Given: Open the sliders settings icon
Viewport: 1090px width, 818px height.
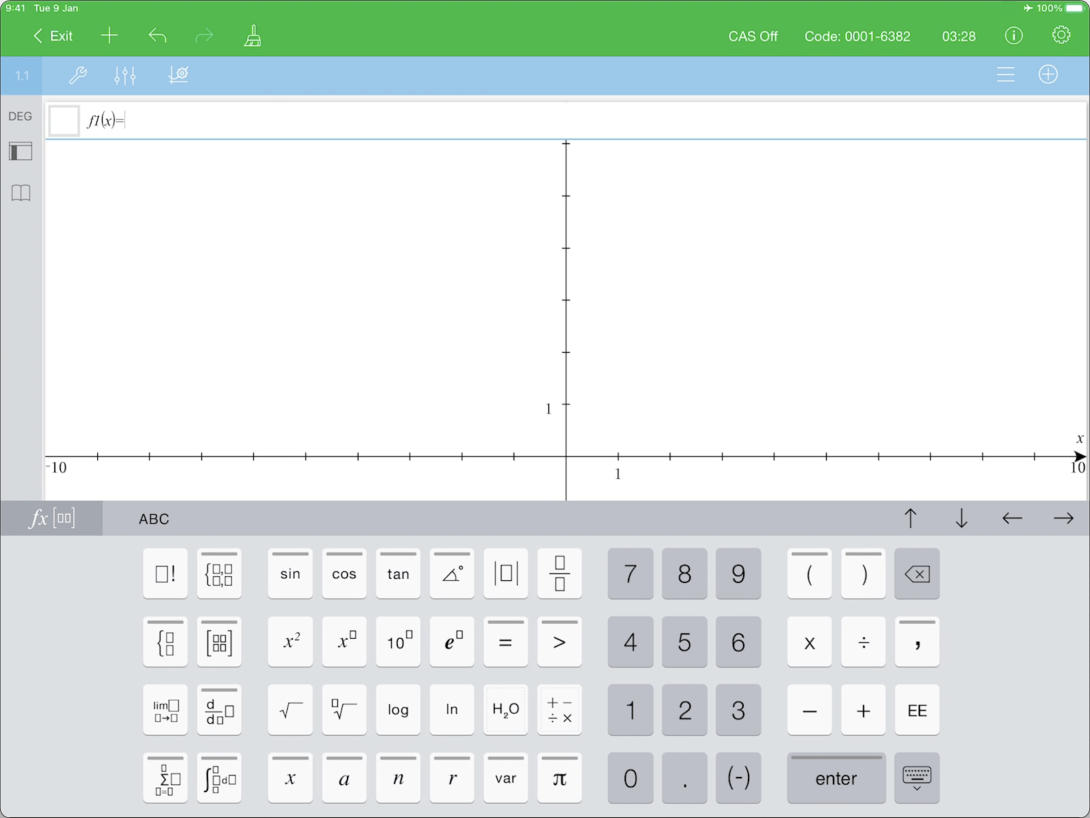Looking at the screenshot, I should click(125, 75).
